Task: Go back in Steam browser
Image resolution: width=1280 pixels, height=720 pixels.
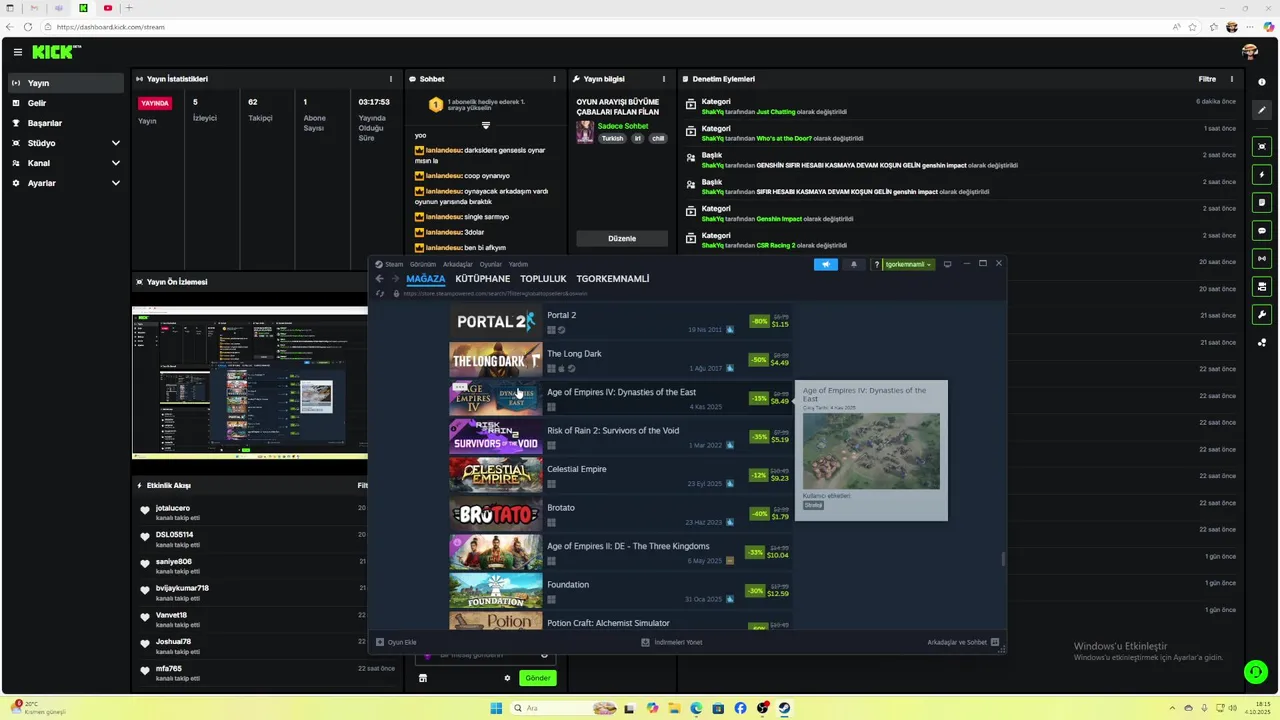Action: point(380,279)
